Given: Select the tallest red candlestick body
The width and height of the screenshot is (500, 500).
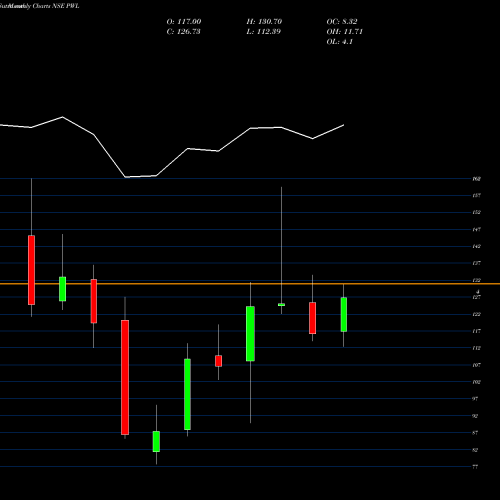Looking at the screenshot, I should point(125,377).
